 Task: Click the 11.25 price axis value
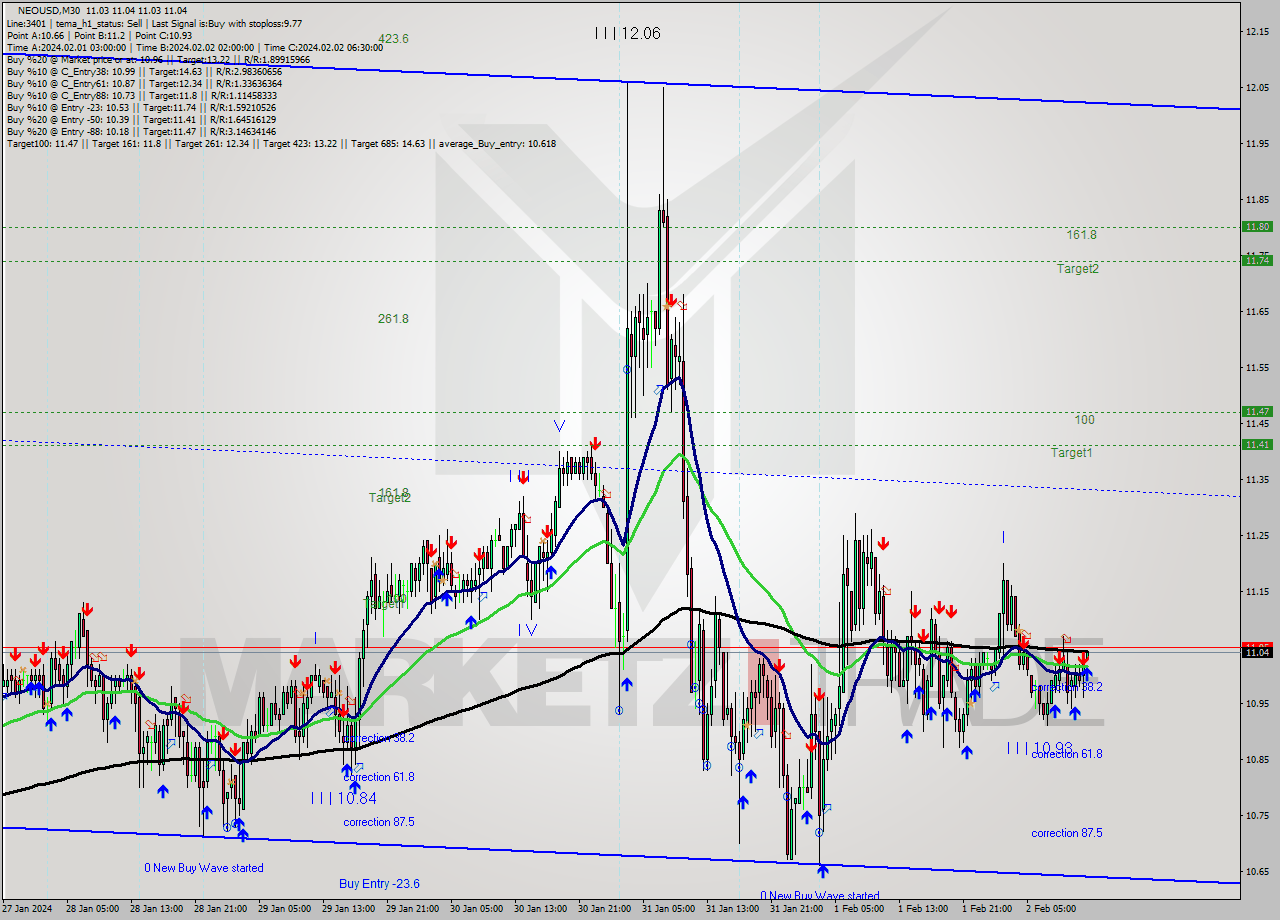point(1256,536)
